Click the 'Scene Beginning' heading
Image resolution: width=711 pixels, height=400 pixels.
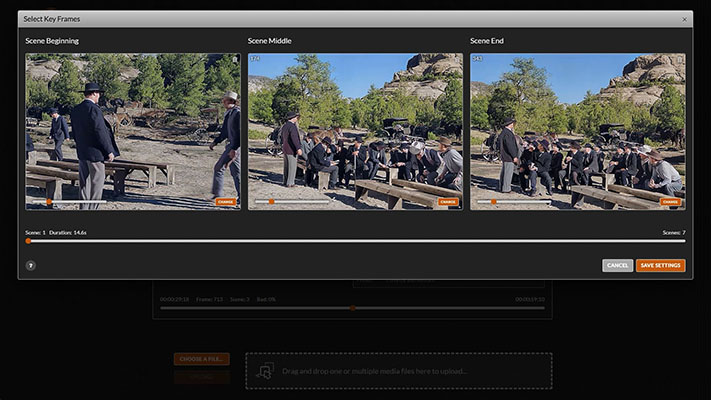52,41
